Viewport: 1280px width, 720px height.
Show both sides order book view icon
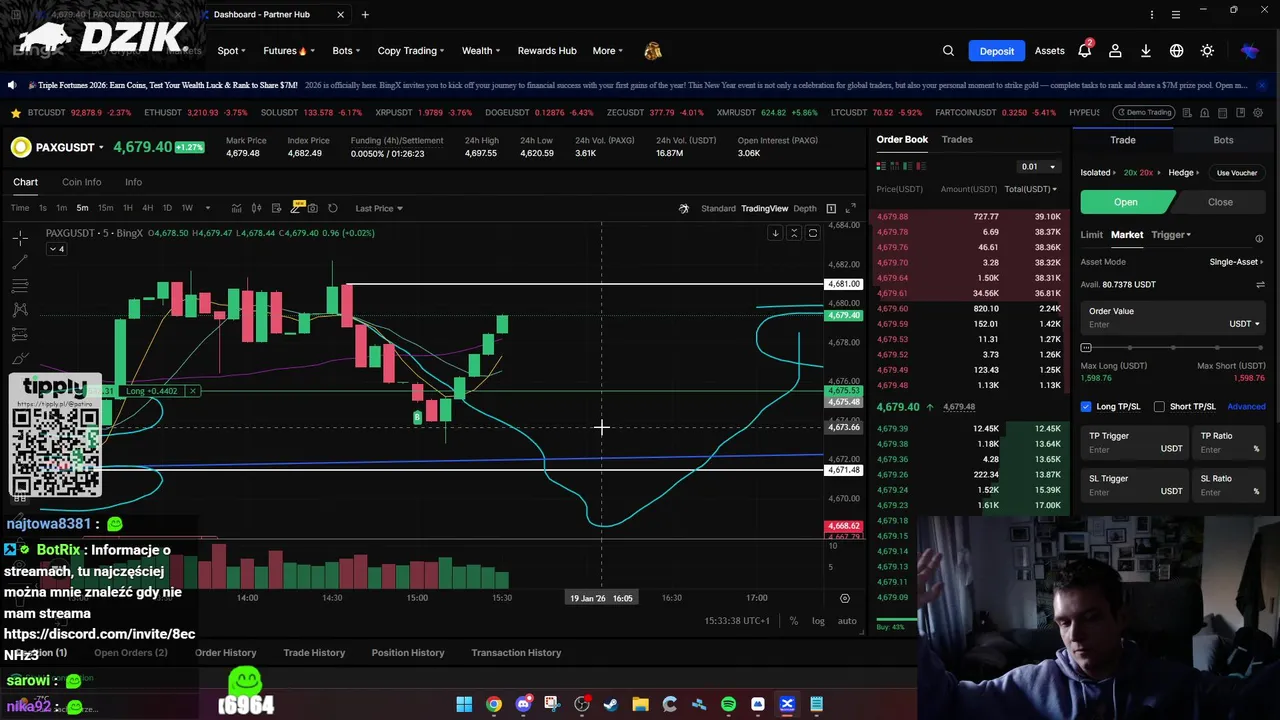pos(881,166)
